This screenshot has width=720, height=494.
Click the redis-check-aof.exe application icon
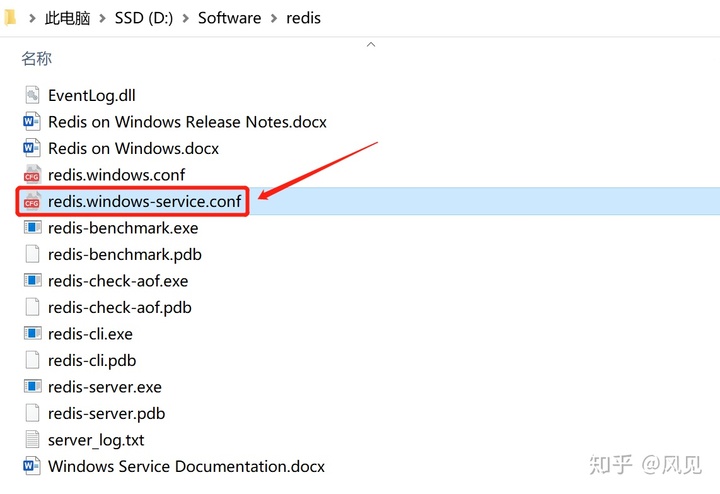pyautogui.click(x=33, y=280)
